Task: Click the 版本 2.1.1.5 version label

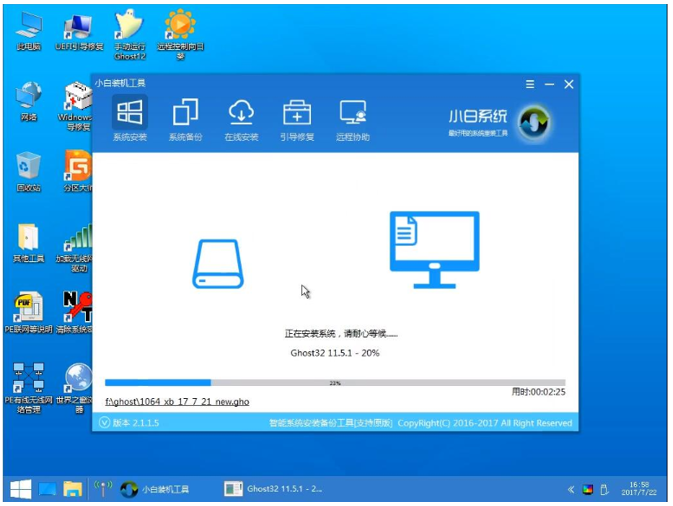Action: point(135,423)
